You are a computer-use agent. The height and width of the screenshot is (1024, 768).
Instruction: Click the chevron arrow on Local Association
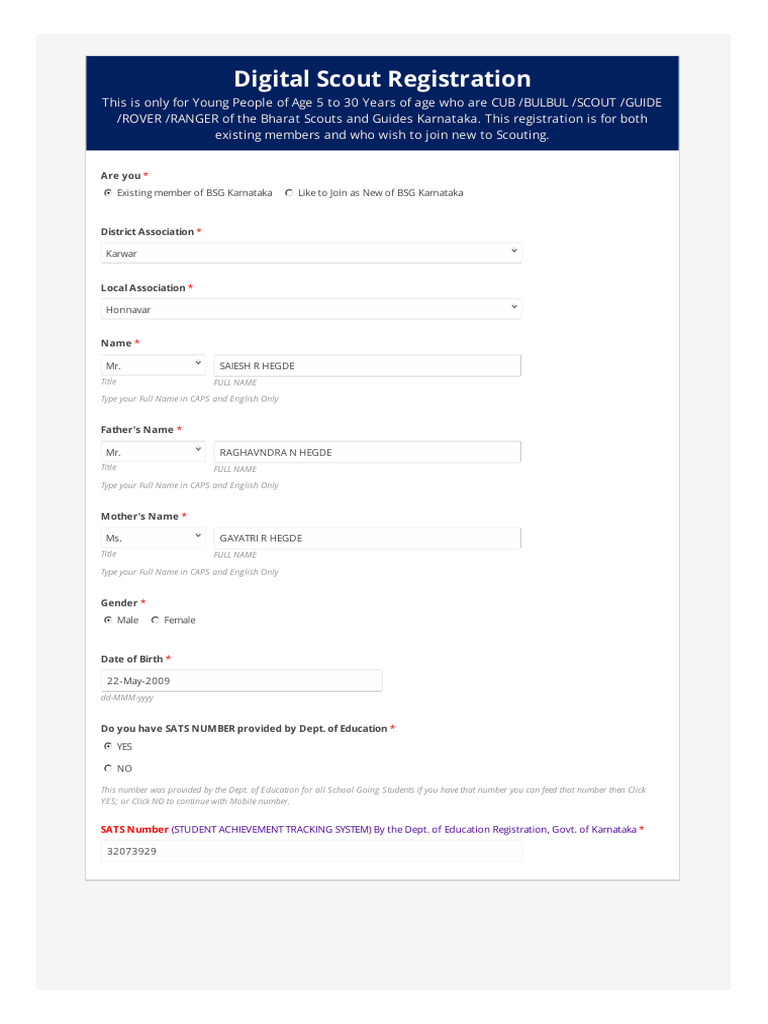tap(514, 307)
